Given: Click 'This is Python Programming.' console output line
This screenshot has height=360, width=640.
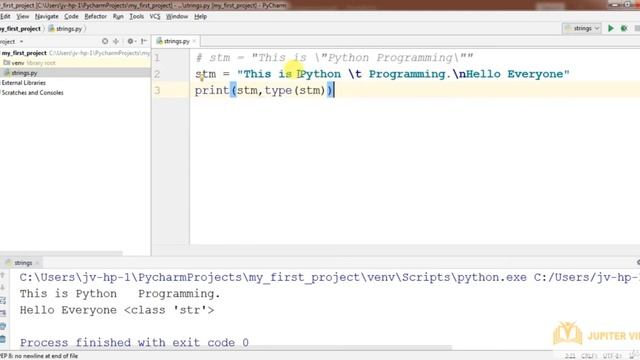Looking at the screenshot, I should pyautogui.click(x=120, y=294).
